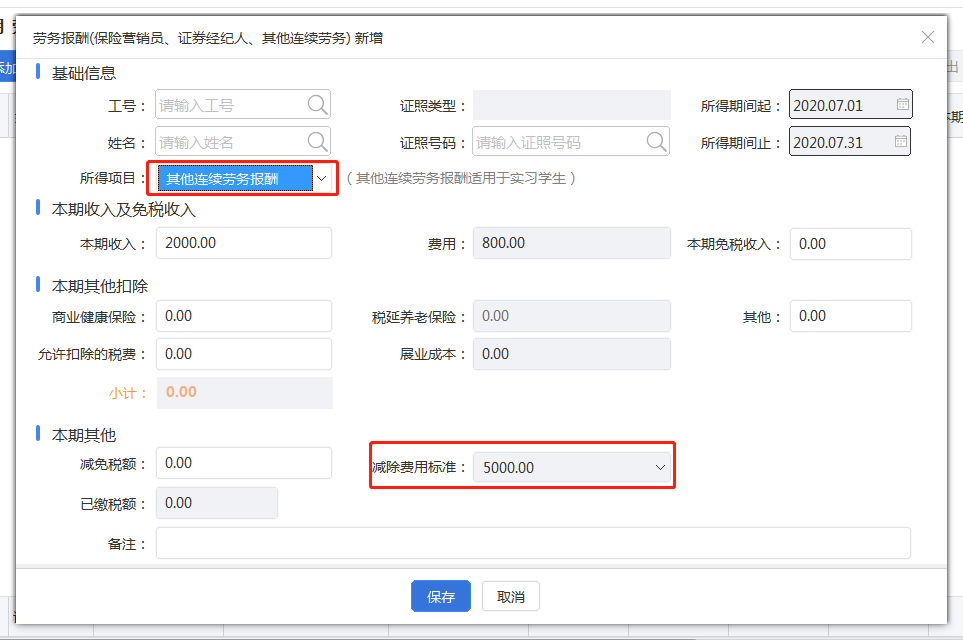Click the 已缴税额 field

tap(217, 503)
